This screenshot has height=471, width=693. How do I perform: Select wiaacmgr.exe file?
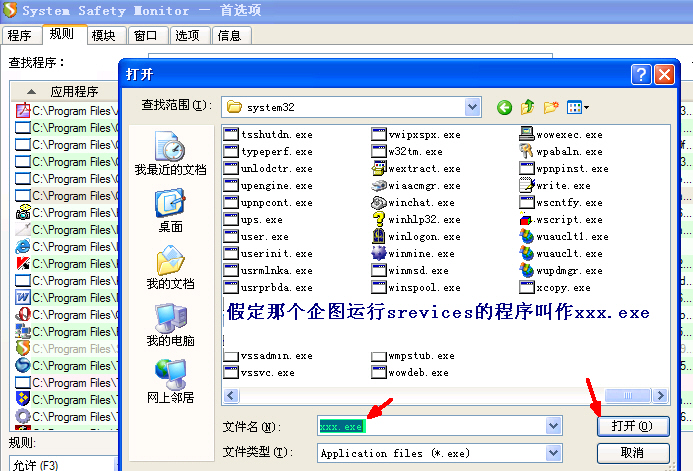coord(416,186)
